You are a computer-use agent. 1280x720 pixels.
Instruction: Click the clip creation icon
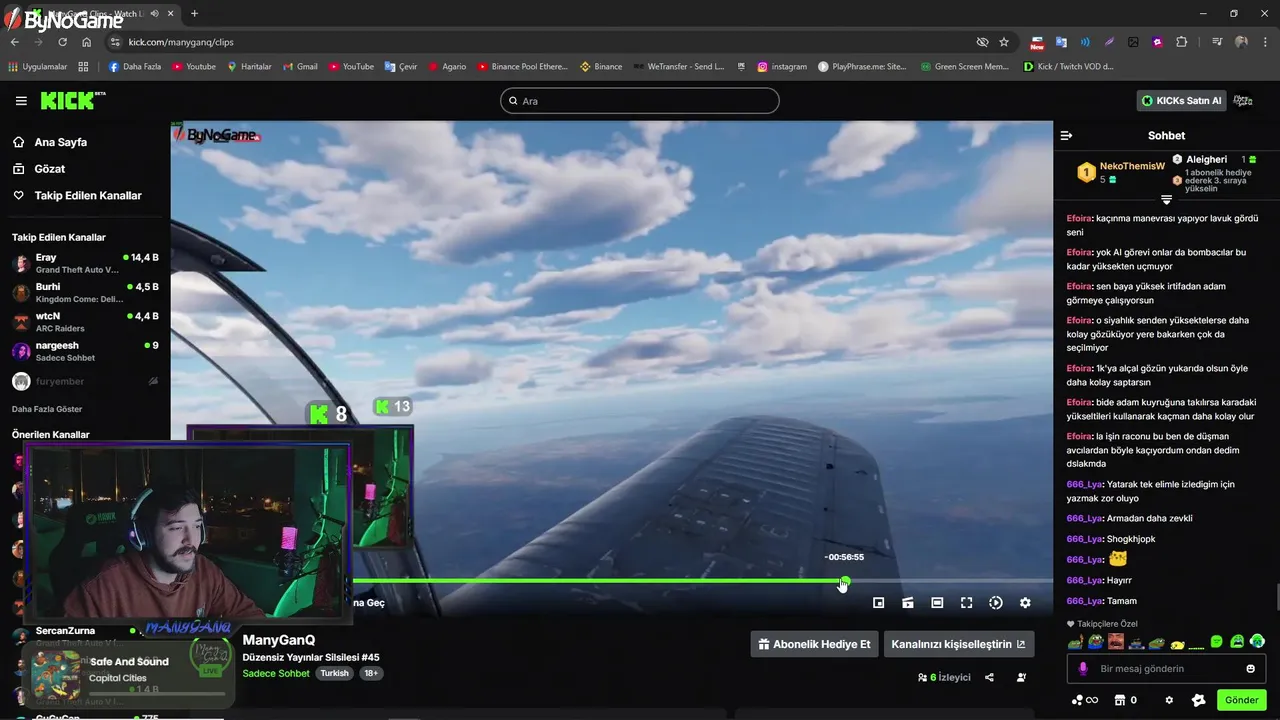coord(908,603)
